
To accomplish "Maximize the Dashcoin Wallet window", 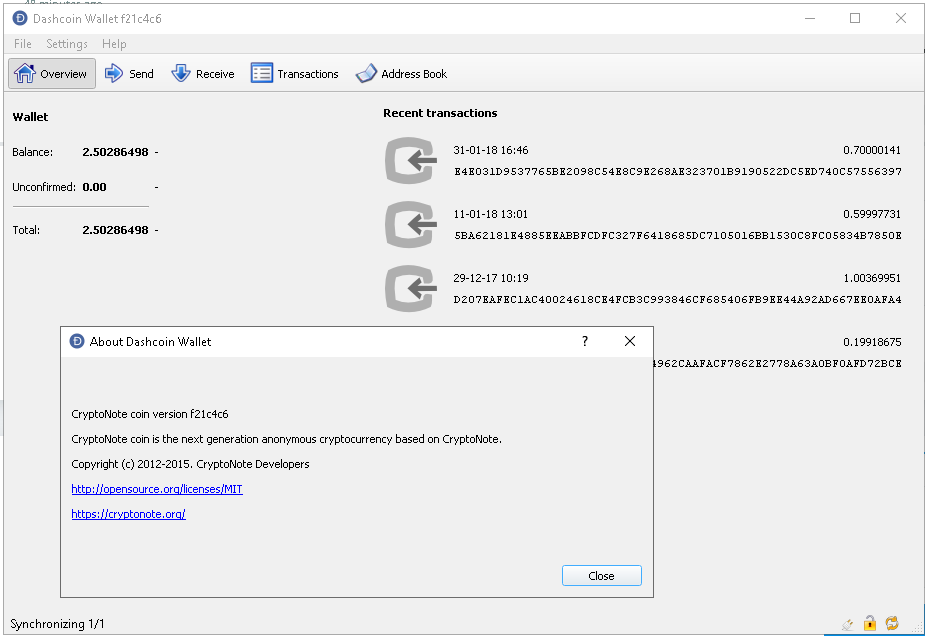I will tap(855, 18).
